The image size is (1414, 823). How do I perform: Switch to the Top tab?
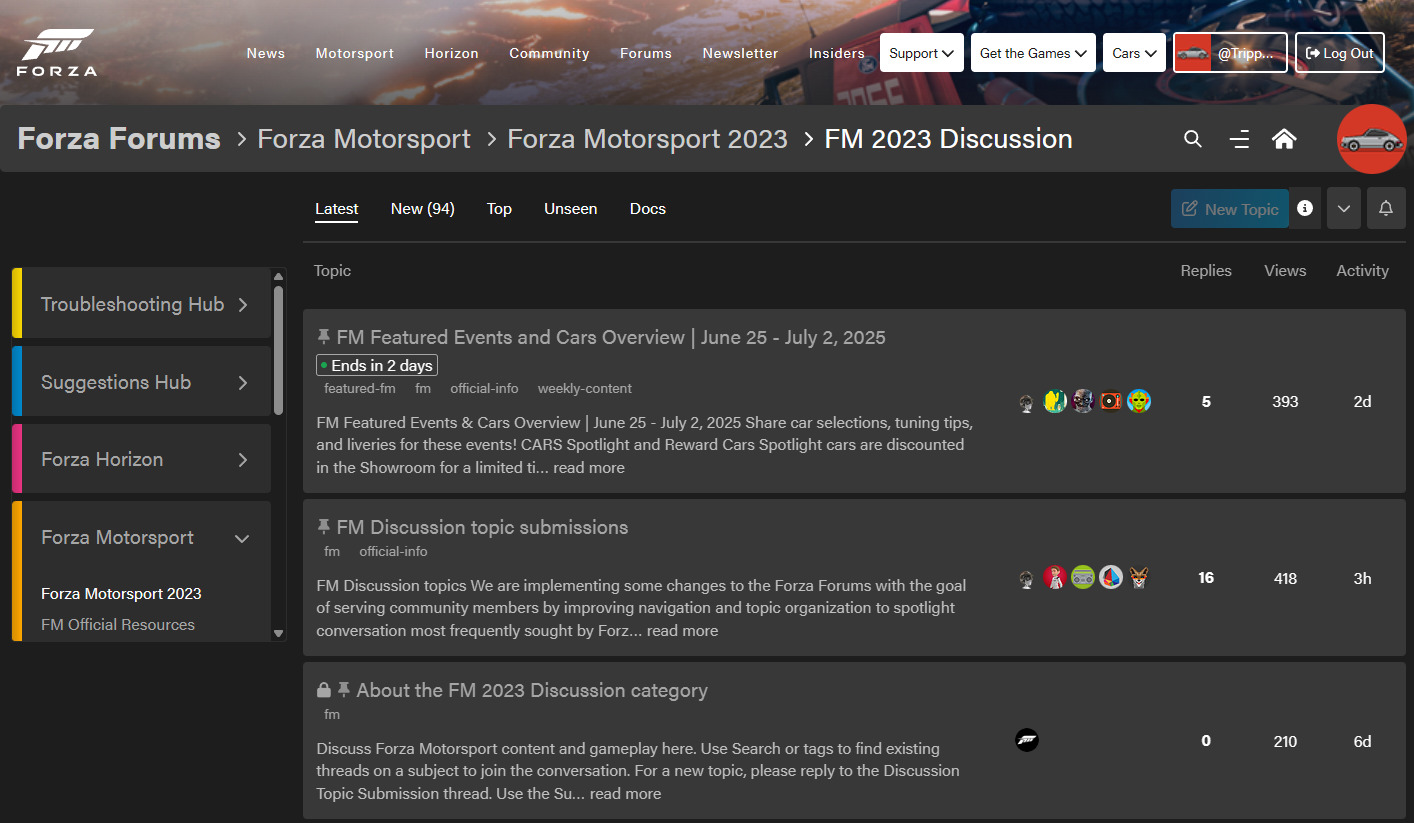(x=499, y=208)
